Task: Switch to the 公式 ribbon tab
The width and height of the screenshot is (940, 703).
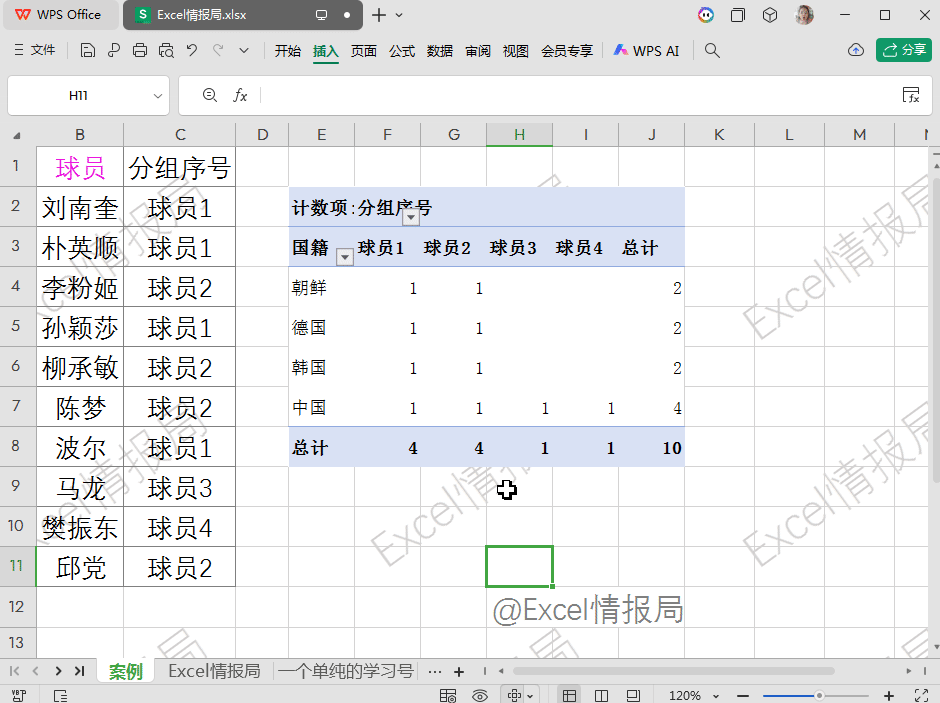Action: [402, 51]
